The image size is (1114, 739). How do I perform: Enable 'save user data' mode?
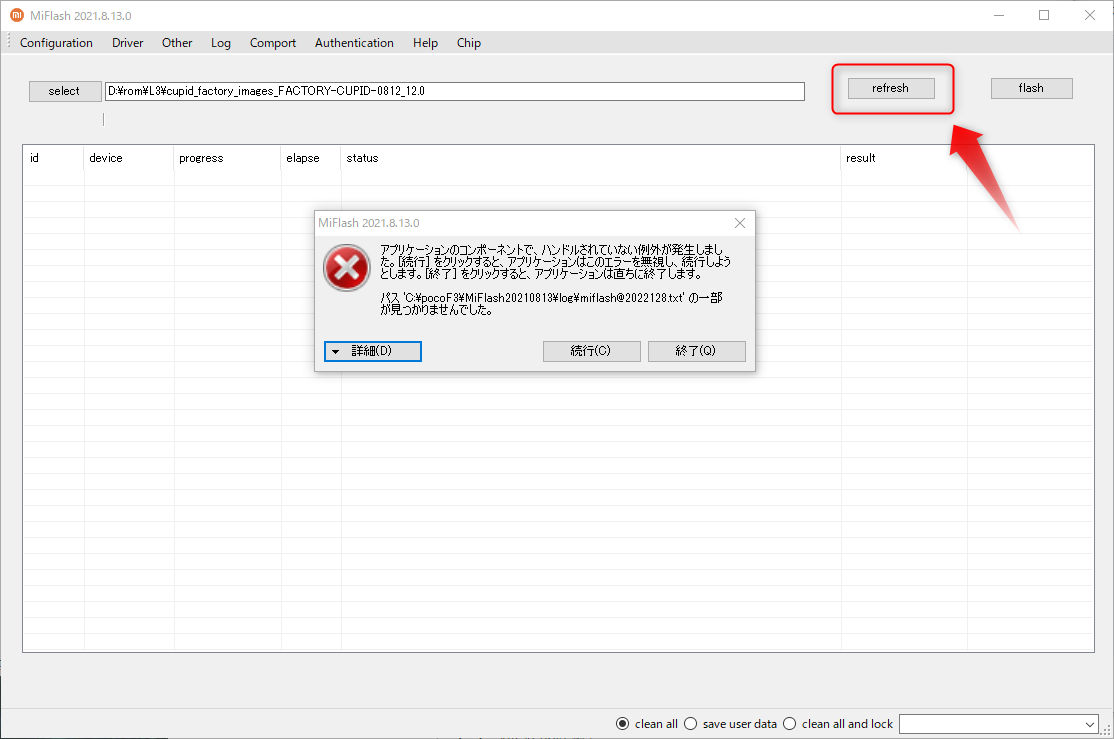tap(690, 723)
